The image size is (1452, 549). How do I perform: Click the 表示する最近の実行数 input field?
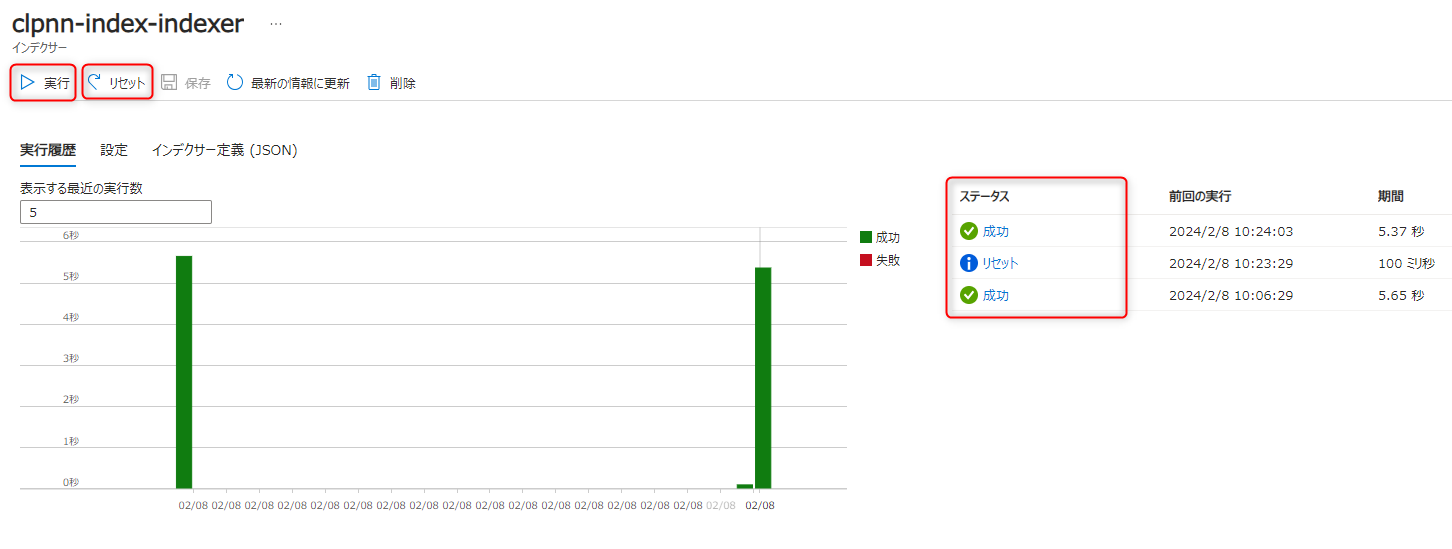[x=116, y=212]
